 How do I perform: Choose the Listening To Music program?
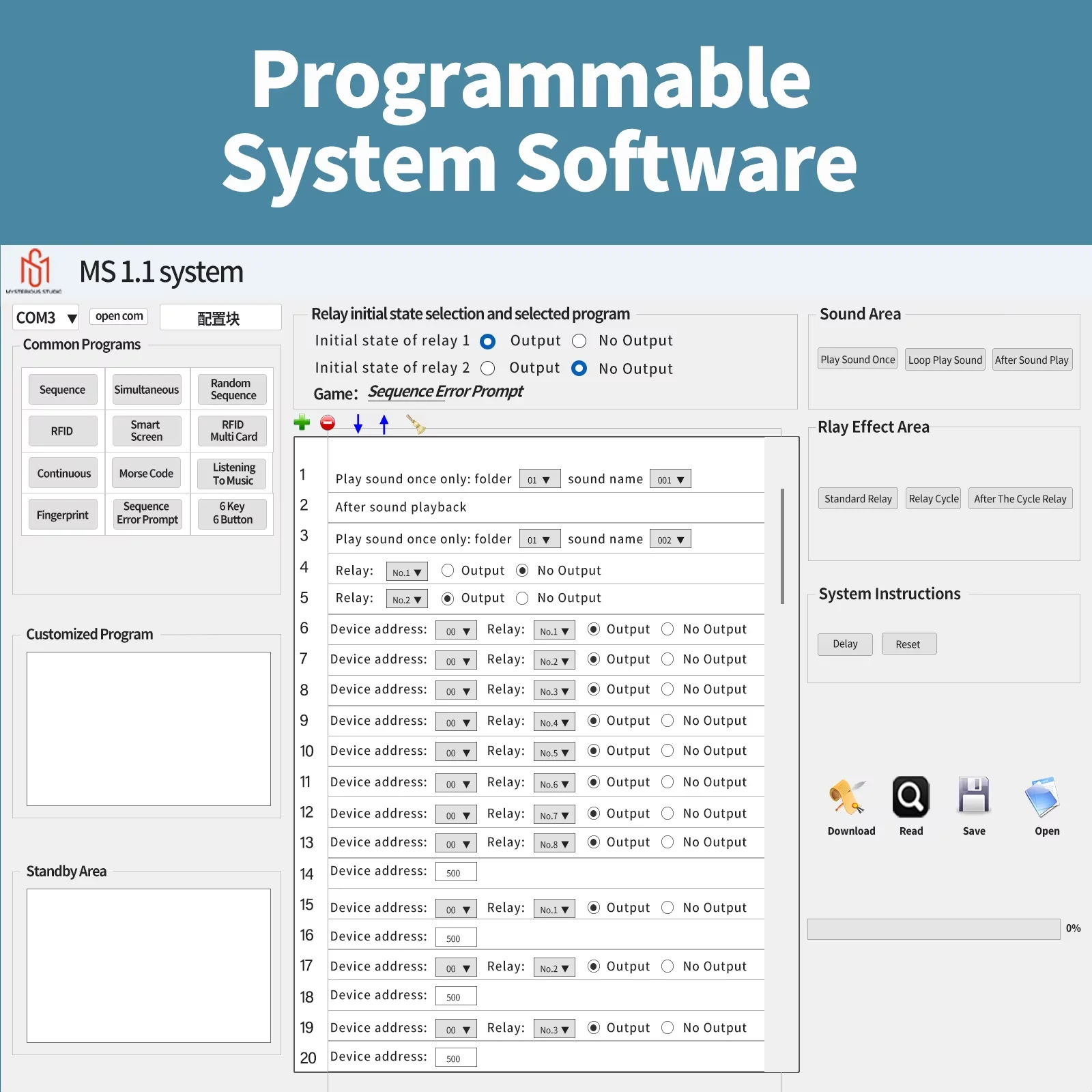(233, 474)
